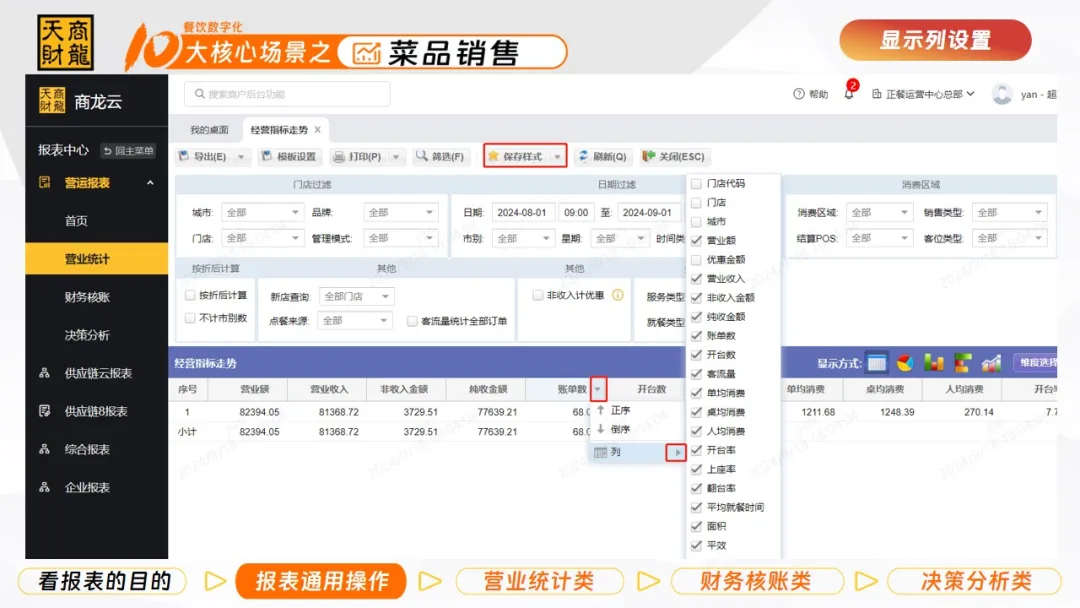Click the 维度选择 button
The width and height of the screenshot is (1080, 608).
(1037, 362)
